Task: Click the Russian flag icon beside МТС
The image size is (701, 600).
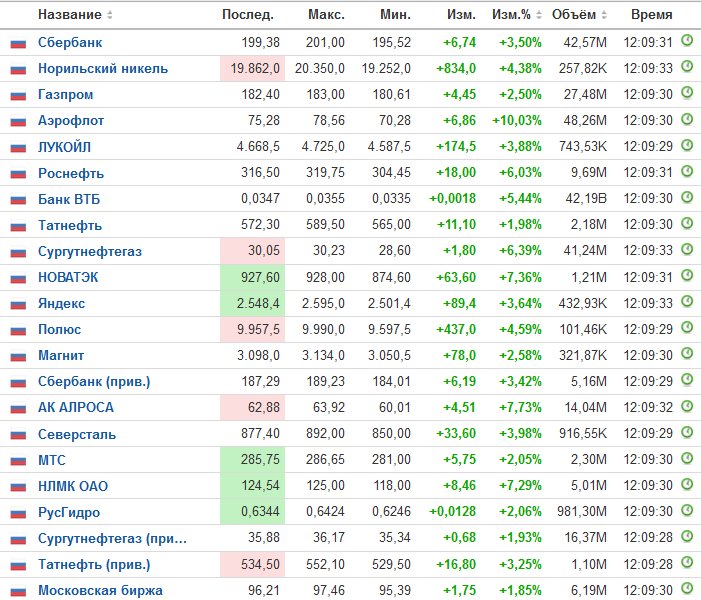Action: click(x=18, y=461)
